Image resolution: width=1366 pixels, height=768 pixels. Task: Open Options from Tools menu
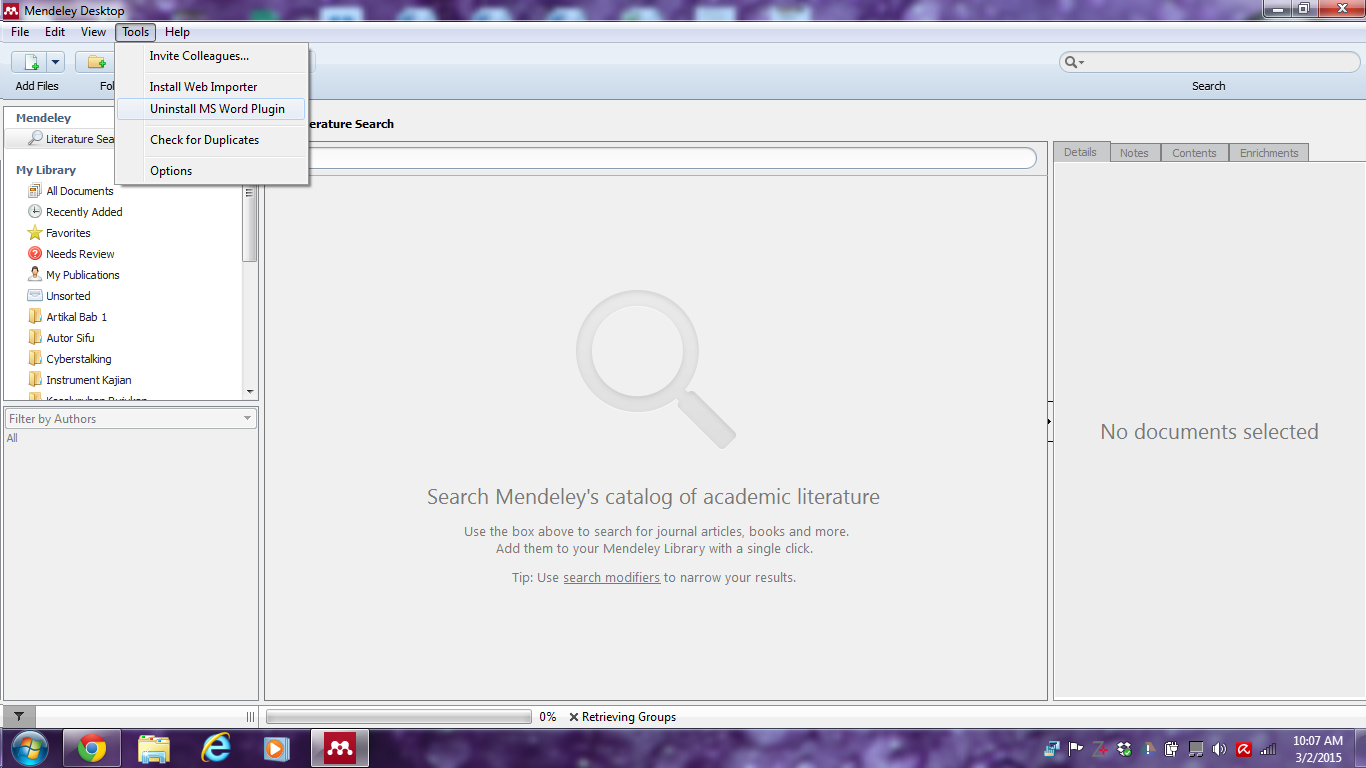[212, 171]
